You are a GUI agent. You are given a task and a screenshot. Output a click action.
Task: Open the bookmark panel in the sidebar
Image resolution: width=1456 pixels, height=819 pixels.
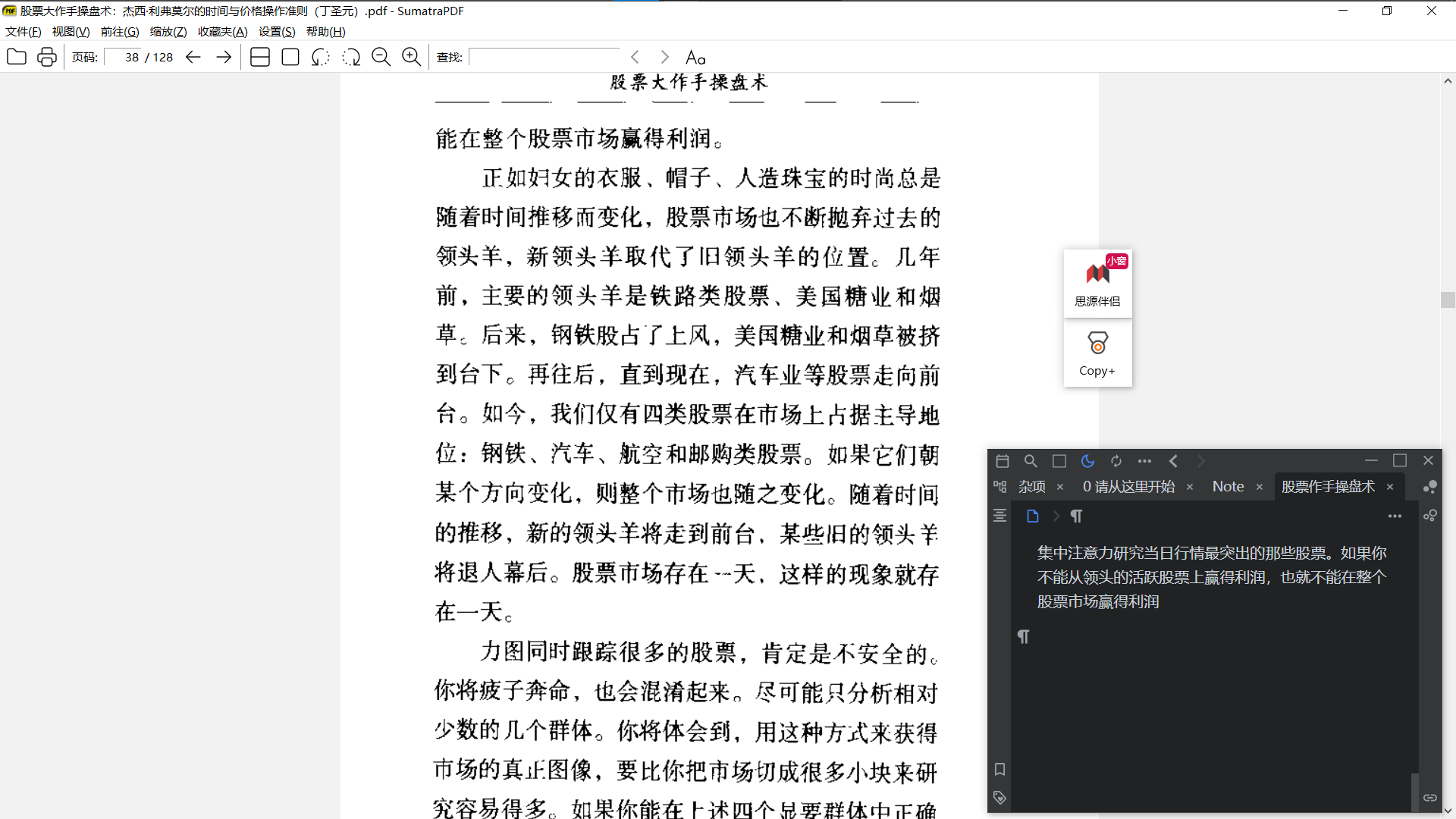[x=1000, y=770]
